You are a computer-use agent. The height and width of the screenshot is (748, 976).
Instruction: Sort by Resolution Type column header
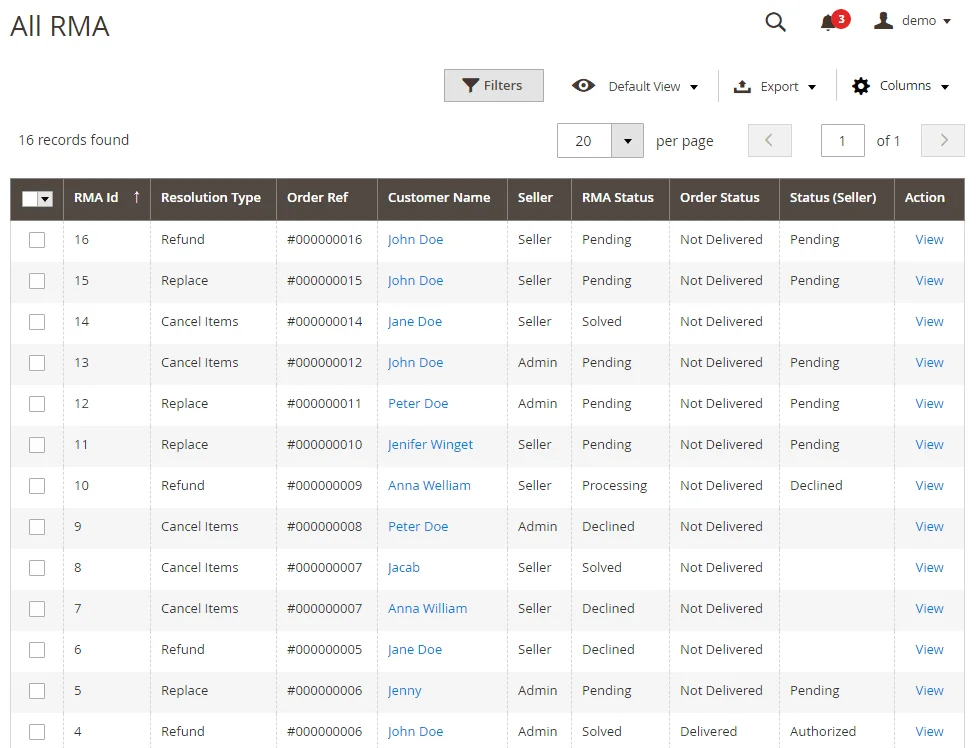click(210, 198)
